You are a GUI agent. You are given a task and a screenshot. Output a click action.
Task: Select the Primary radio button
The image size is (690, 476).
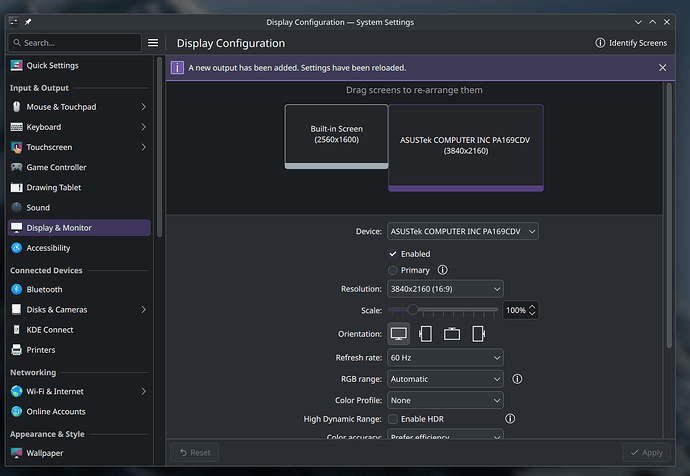[x=393, y=270]
